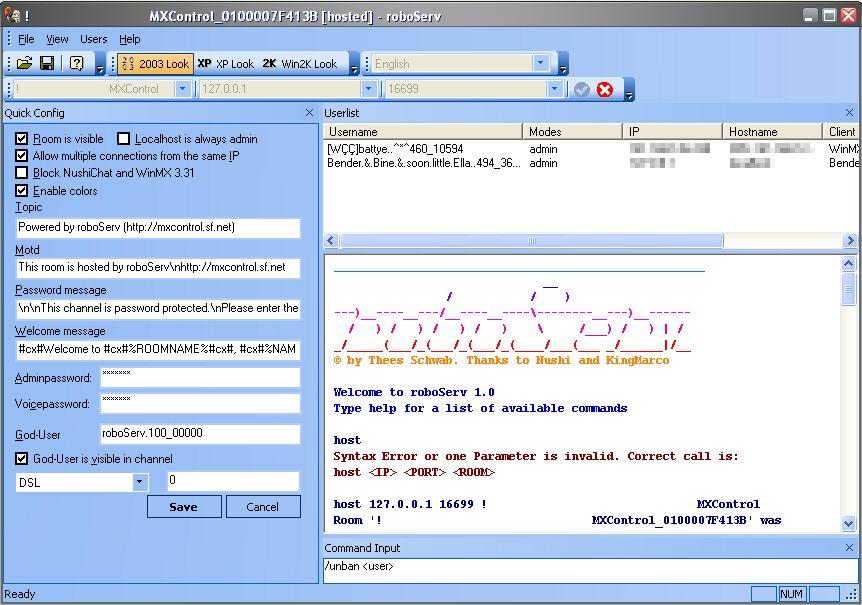The image size is (862, 605).
Task: Select user Bender.&.Bine in userlist
Action: click(423, 163)
